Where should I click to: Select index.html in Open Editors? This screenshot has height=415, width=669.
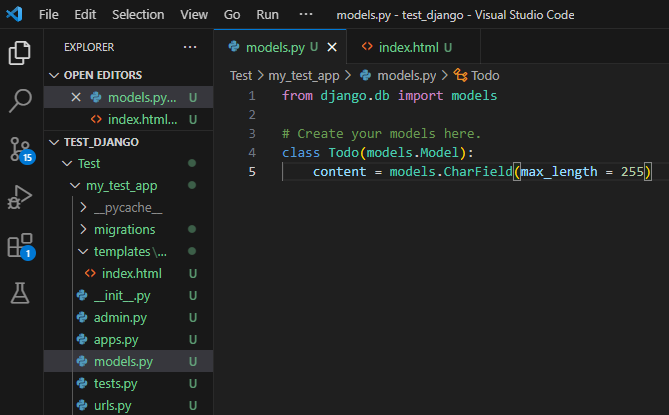click(x=128, y=119)
